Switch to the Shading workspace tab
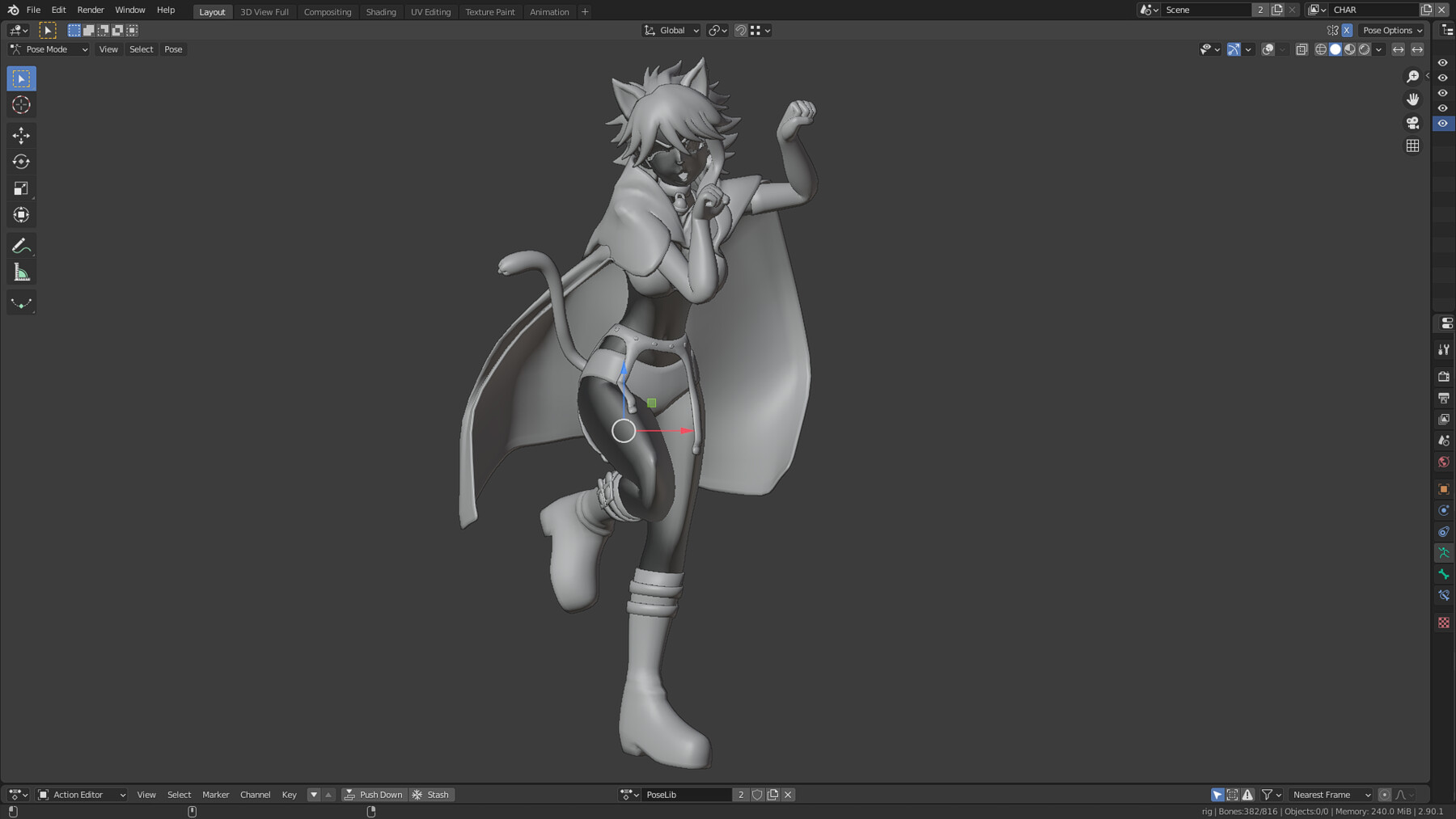Image resolution: width=1456 pixels, height=819 pixels. pos(381,12)
